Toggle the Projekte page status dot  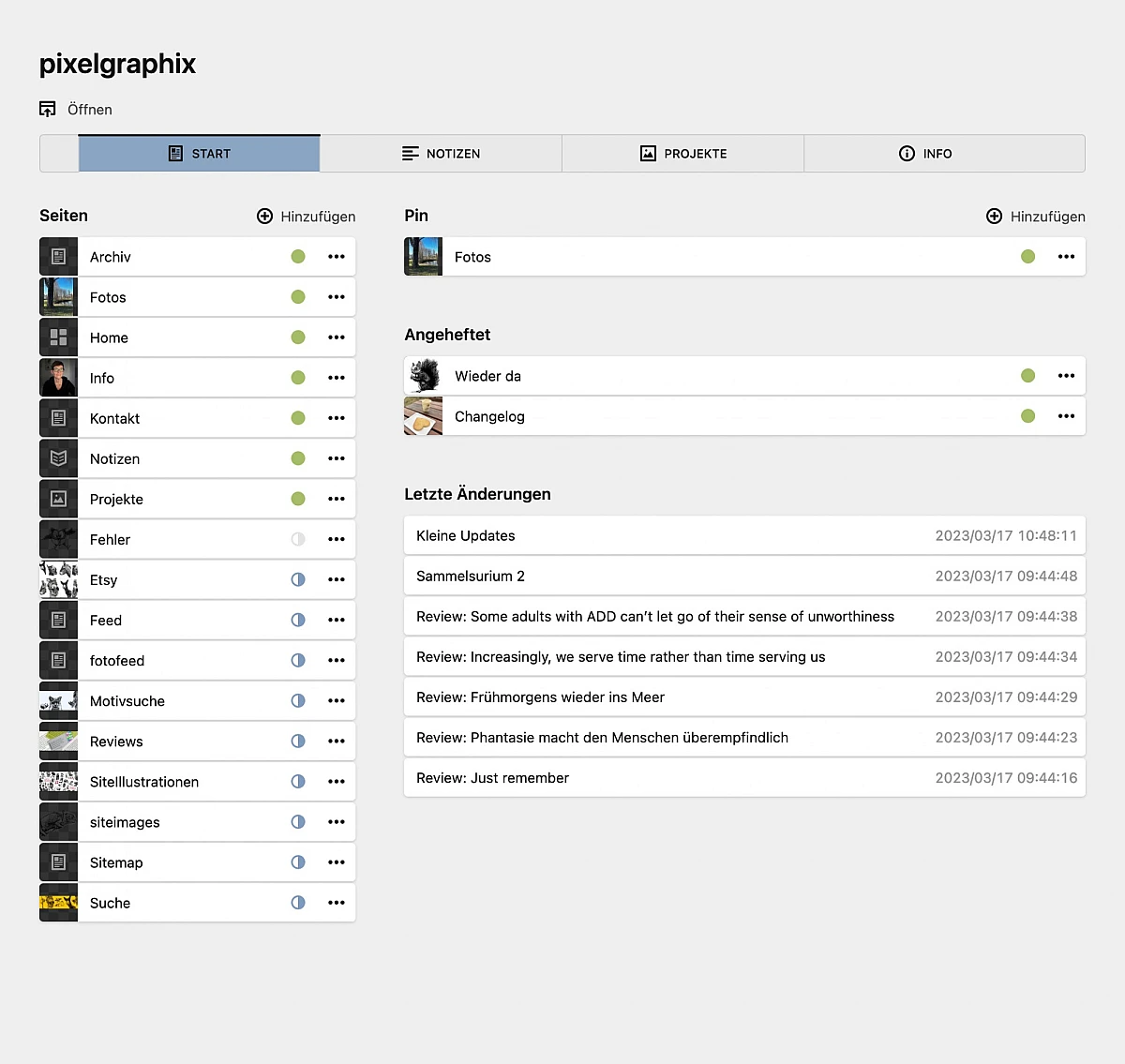click(298, 499)
